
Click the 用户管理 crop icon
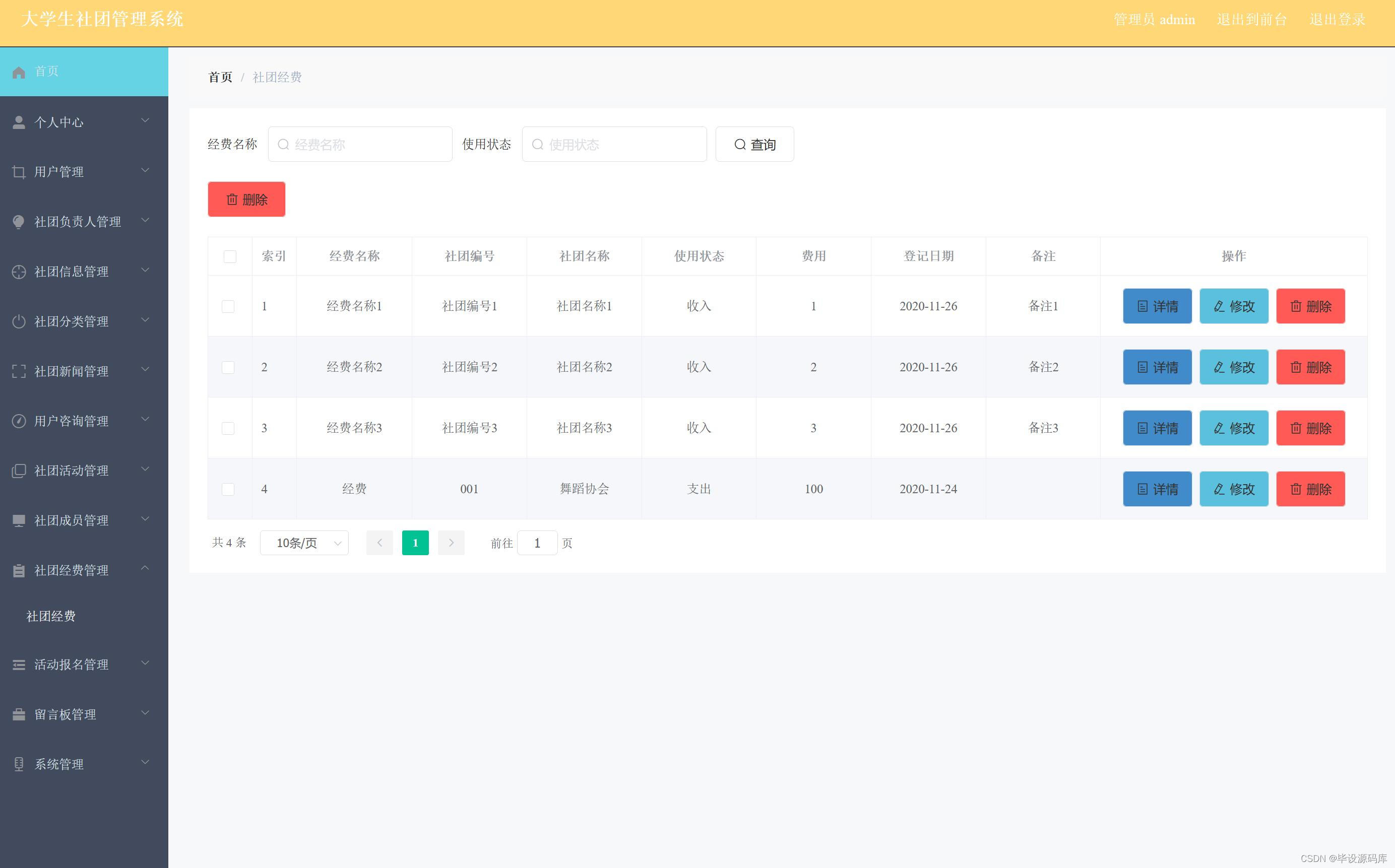(19, 172)
